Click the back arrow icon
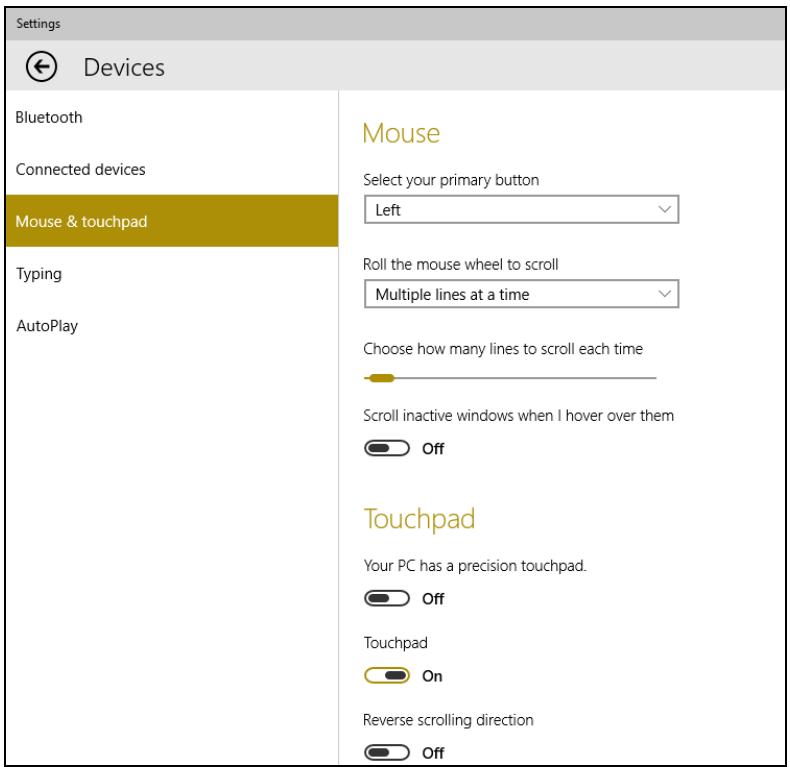790x767 pixels. (x=41, y=67)
